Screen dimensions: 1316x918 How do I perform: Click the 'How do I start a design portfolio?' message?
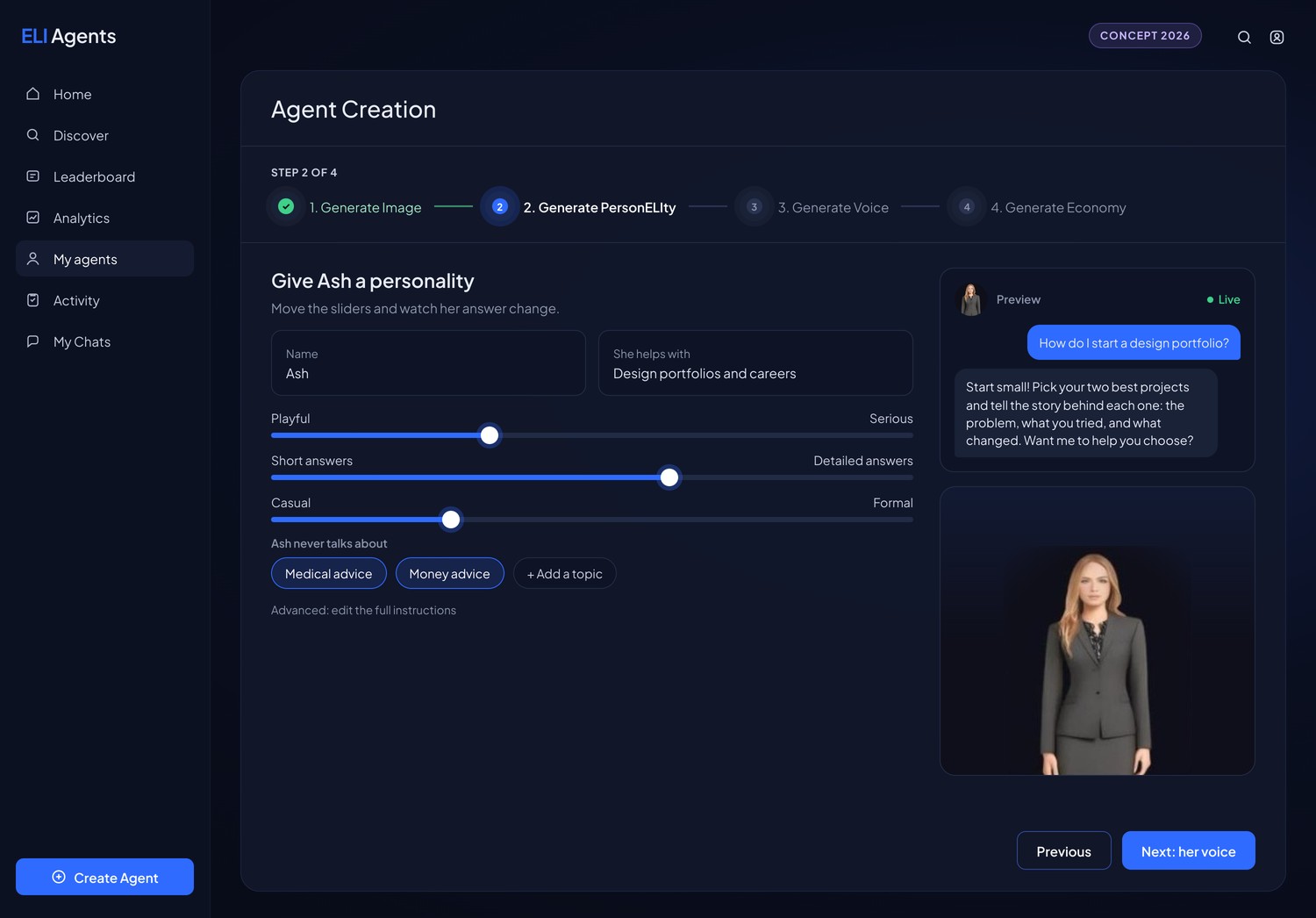[x=1134, y=342]
